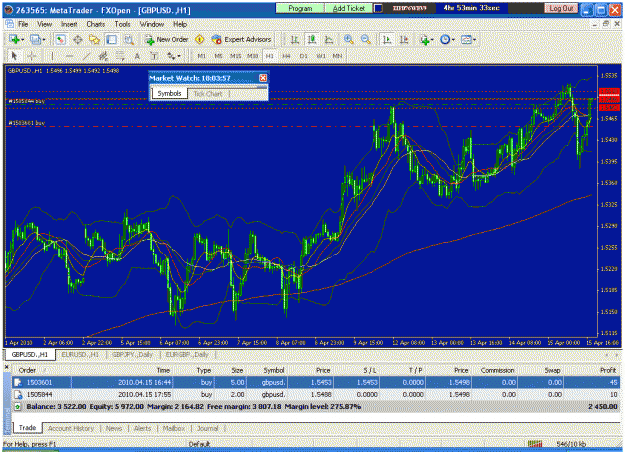Switch timeframe to M5

[x=218, y=56]
